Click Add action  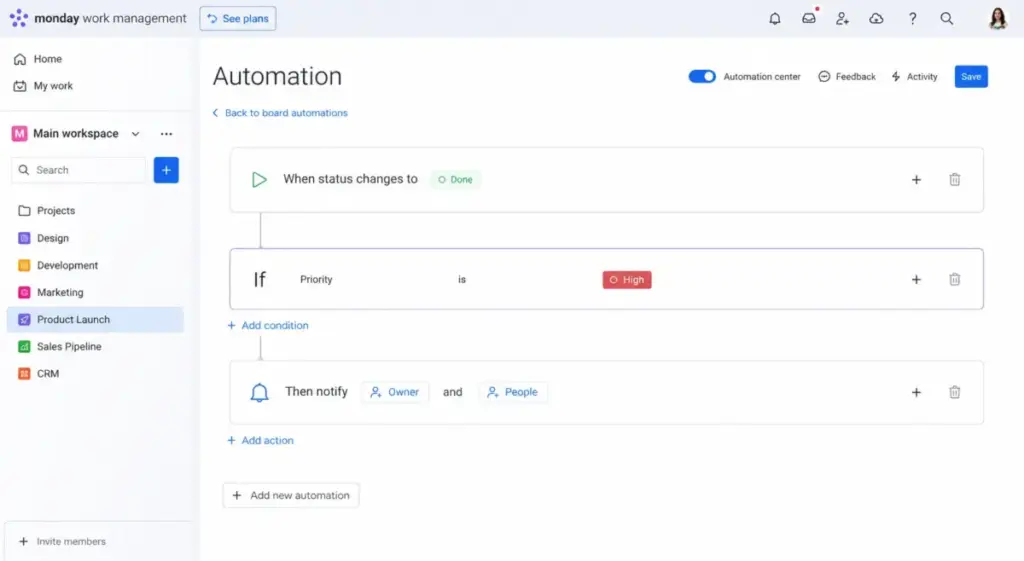pos(260,441)
